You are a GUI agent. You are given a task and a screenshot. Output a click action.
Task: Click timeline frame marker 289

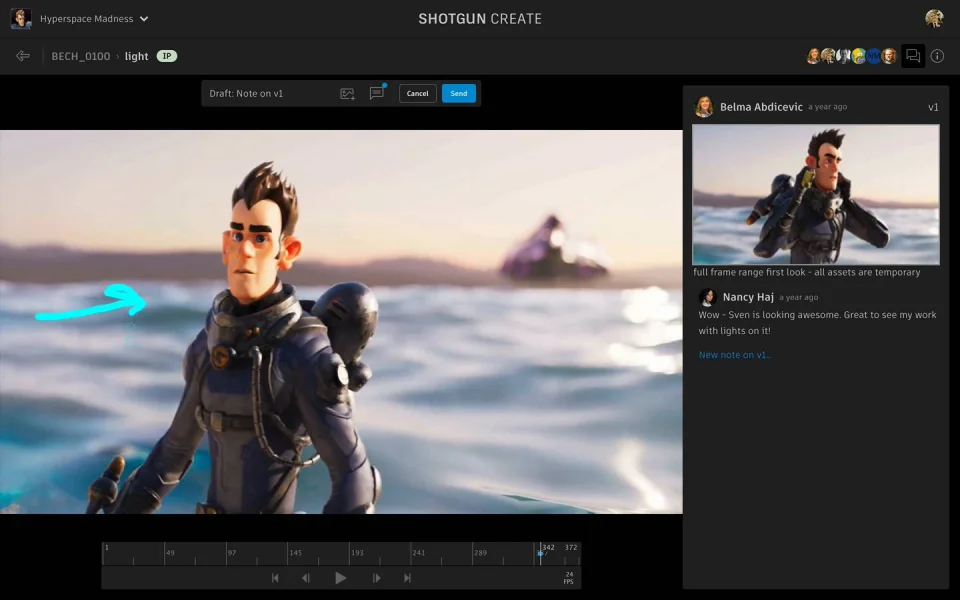480,553
